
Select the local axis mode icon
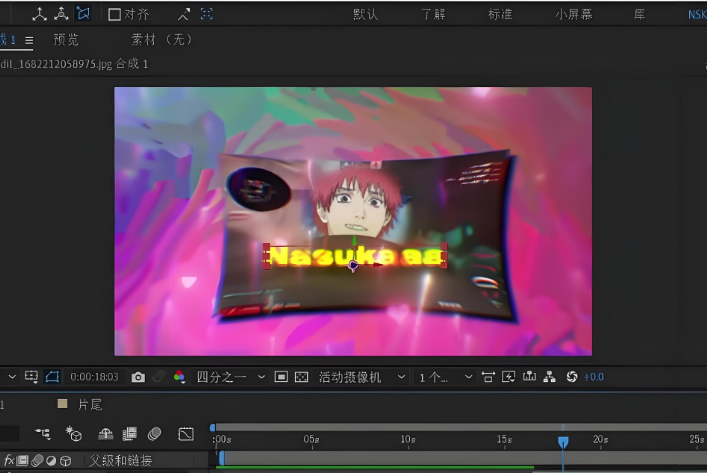pos(39,14)
